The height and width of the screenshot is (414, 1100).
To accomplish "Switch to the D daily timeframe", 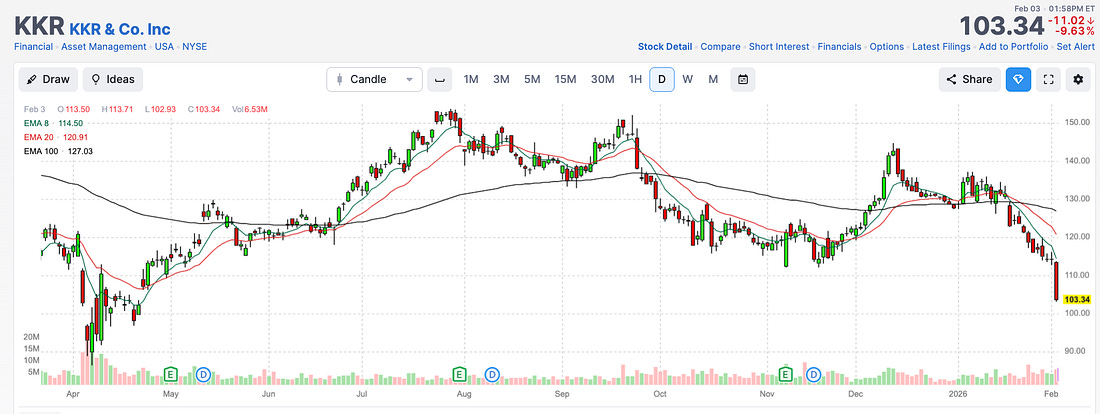I will (662, 79).
